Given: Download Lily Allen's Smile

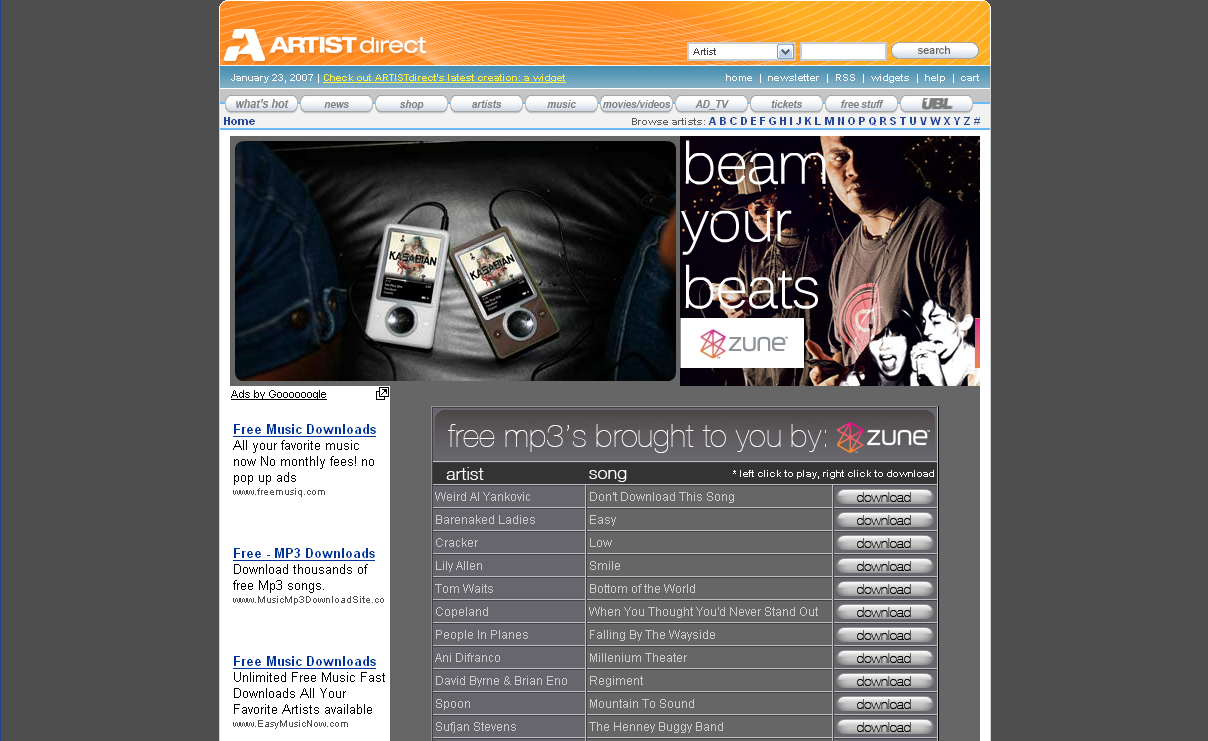Looking at the screenshot, I should click(x=884, y=566).
